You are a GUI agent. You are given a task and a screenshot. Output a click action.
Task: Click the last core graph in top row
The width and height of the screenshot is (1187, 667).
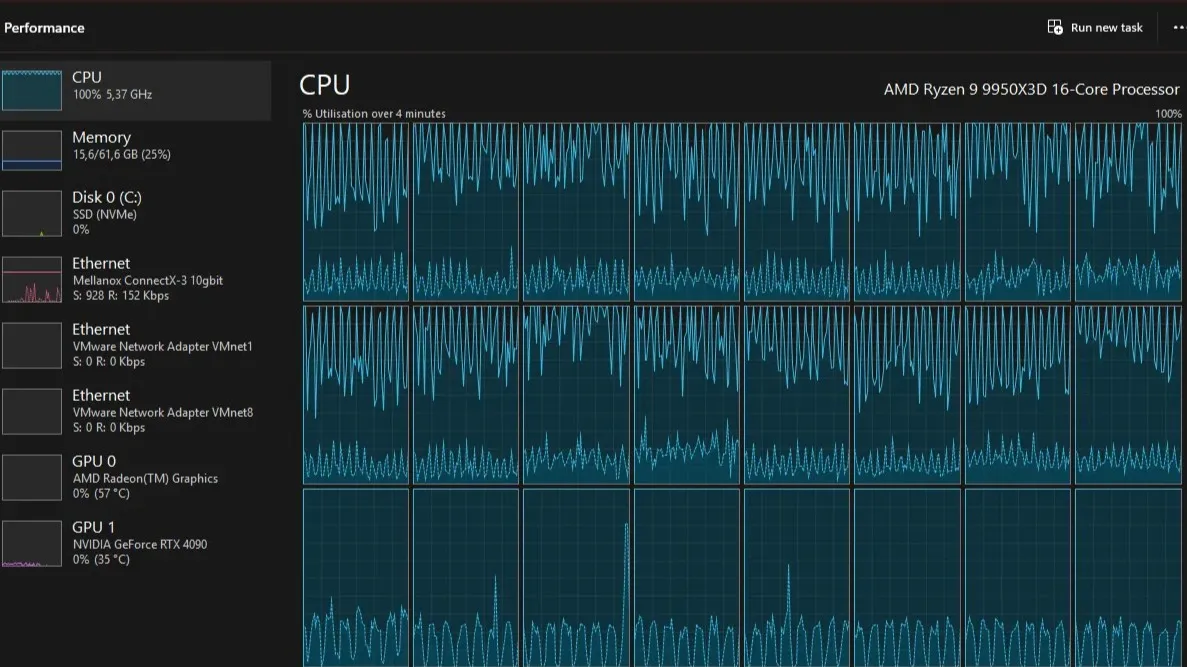(1128, 212)
